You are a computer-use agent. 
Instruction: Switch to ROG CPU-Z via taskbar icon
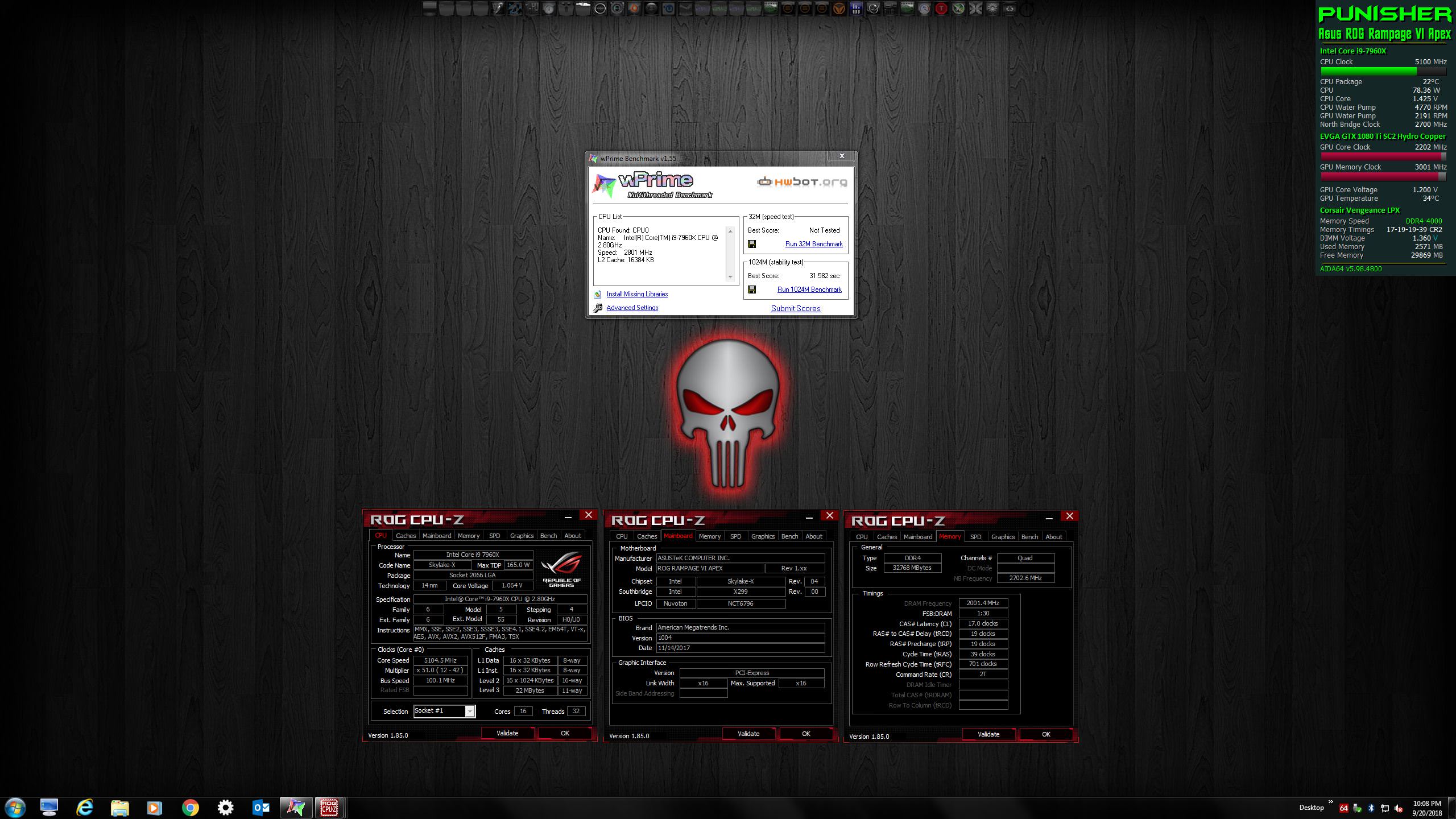pos(329,808)
